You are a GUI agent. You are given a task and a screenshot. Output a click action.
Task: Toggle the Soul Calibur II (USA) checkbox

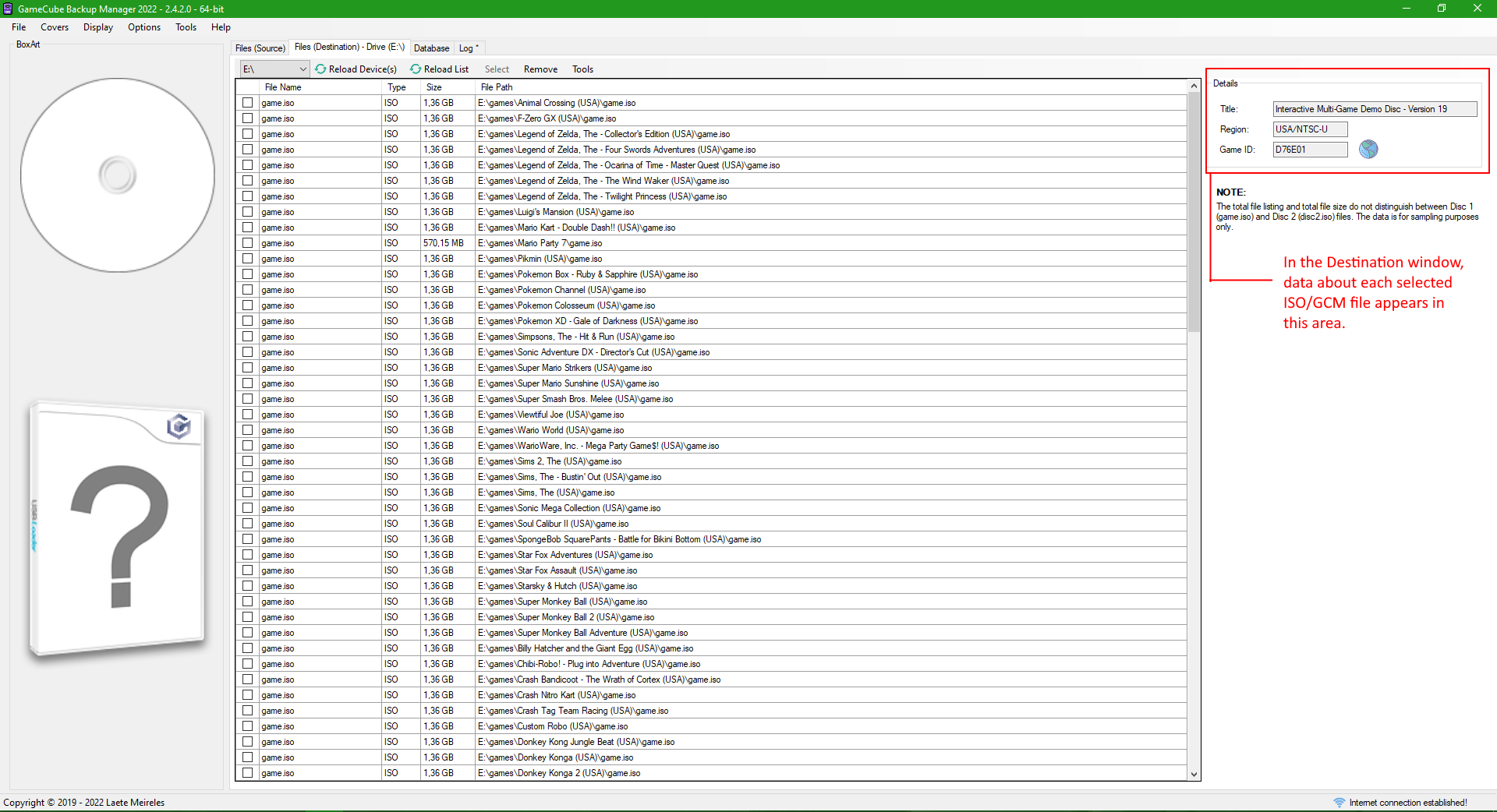pos(247,524)
